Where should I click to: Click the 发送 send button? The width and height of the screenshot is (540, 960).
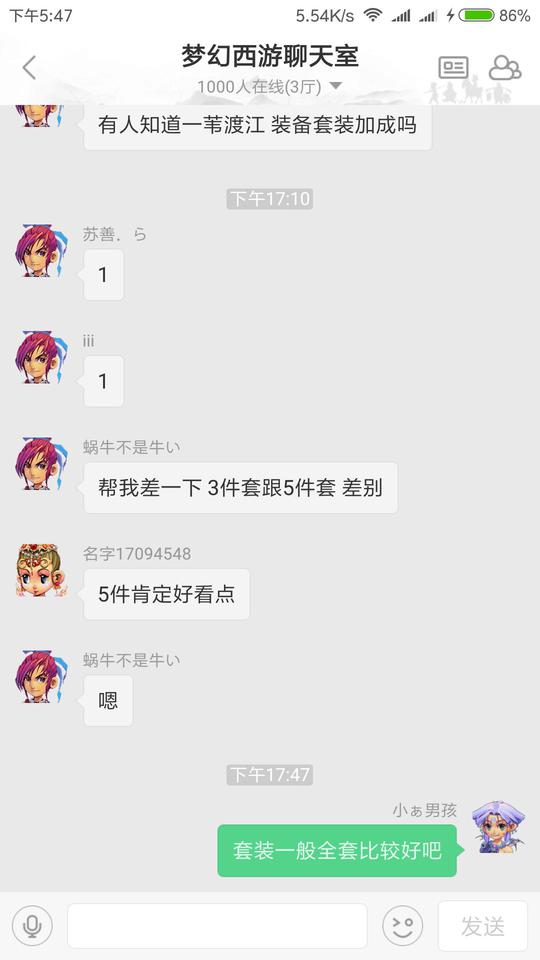pos(482,926)
